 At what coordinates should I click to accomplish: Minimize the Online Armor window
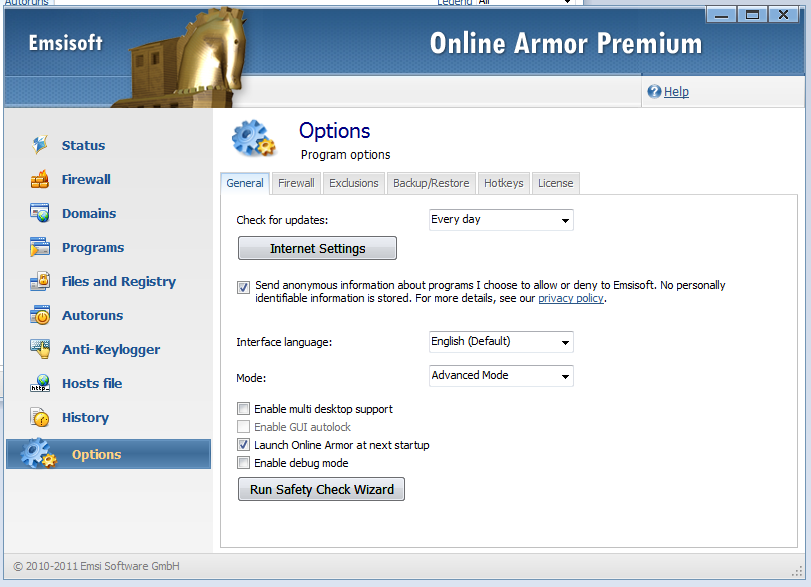[722, 14]
